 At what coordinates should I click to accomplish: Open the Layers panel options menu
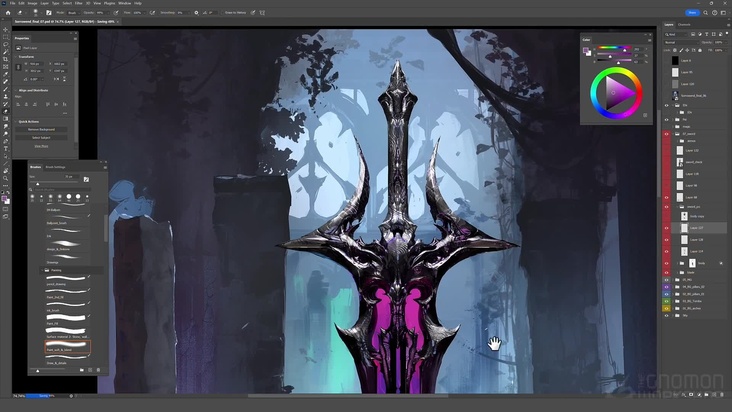tap(727, 25)
